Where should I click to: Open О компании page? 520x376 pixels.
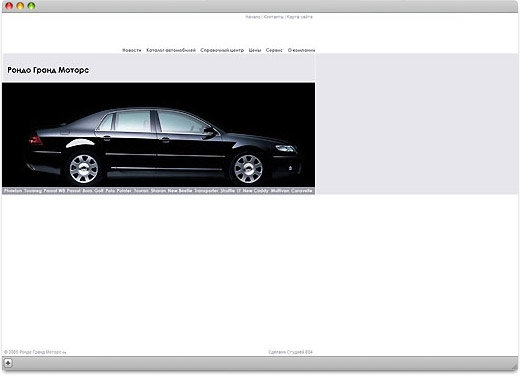point(301,50)
